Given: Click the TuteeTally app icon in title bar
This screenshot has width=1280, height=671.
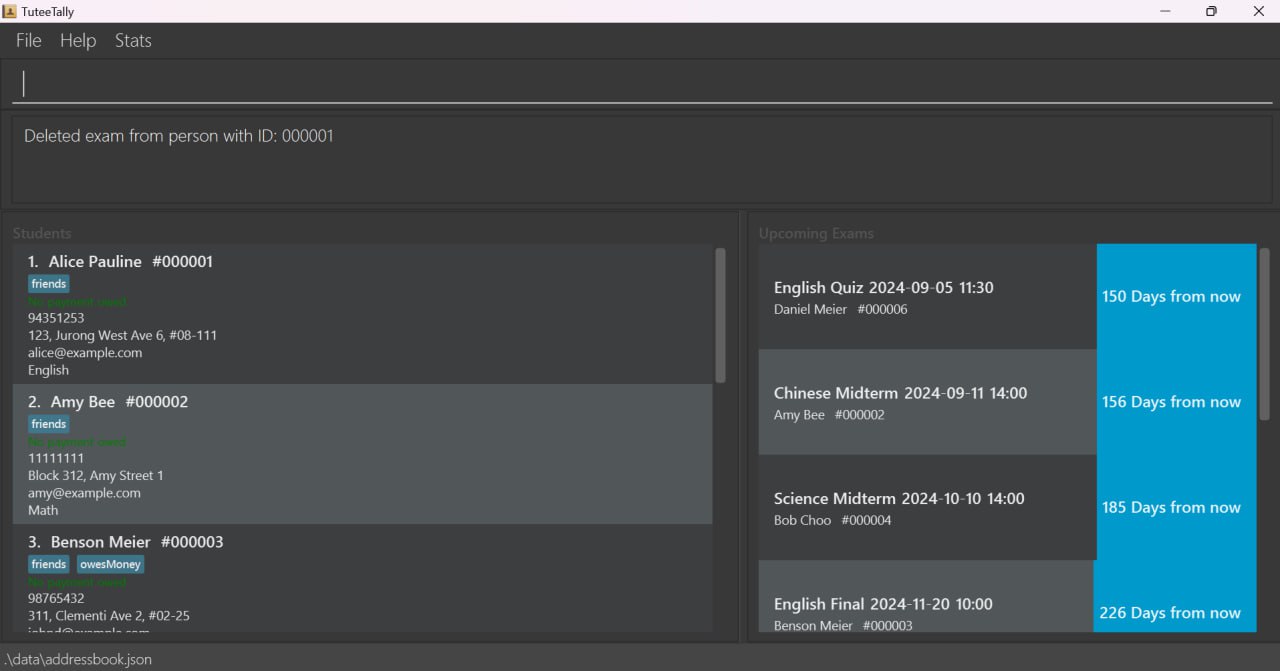Looking at the screenshot, I should point(9,11).
